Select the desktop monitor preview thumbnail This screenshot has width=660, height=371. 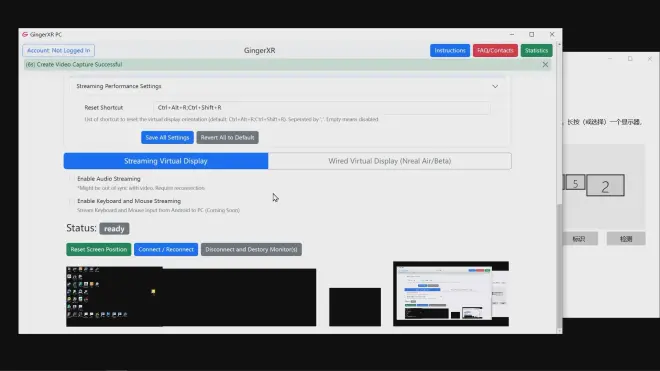tap(191, 296)
